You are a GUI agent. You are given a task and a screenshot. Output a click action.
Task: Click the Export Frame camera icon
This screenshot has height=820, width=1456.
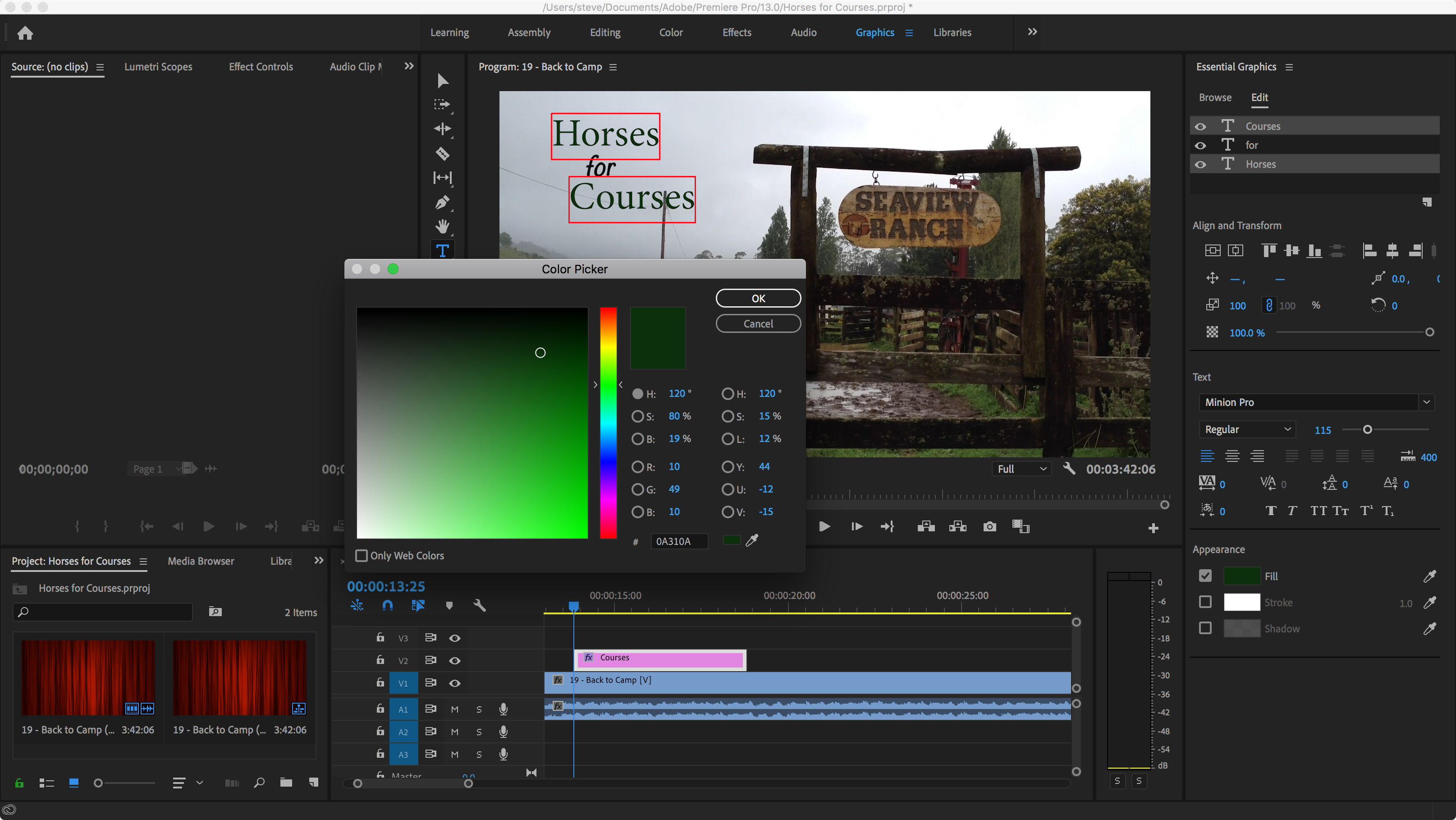(989, 526)
